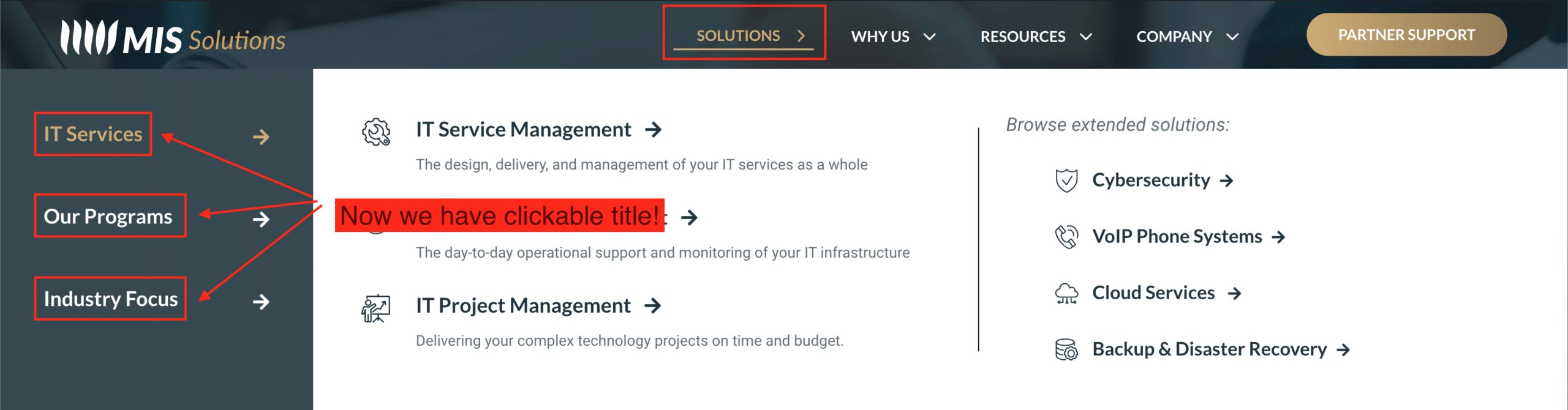Click the IT Project Management presentation icon

[x=375, y=308]
